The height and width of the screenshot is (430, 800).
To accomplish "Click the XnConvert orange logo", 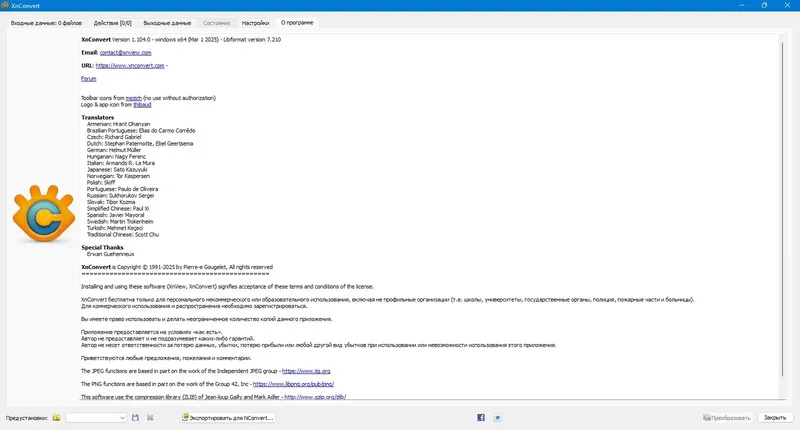I will tap(44, 214).
